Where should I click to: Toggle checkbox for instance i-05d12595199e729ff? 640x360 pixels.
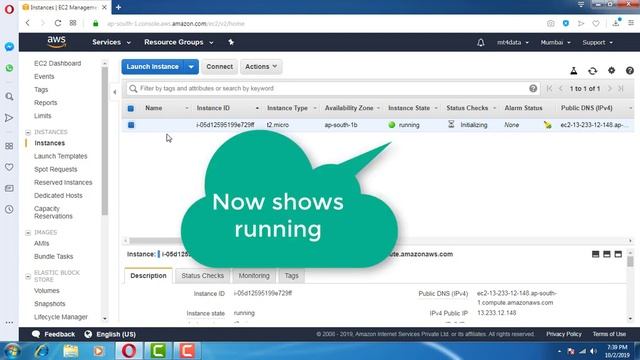(131, 125)
